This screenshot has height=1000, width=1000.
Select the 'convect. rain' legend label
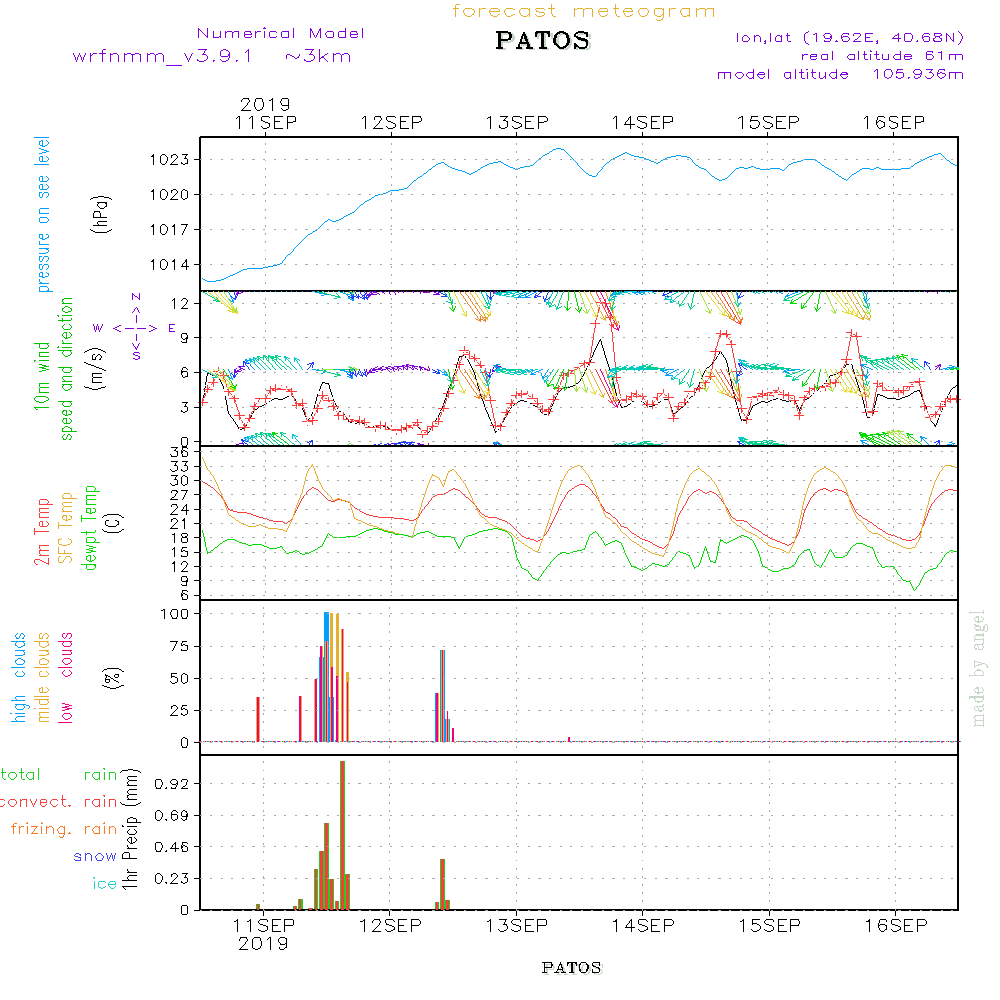[x=59, y=802]
